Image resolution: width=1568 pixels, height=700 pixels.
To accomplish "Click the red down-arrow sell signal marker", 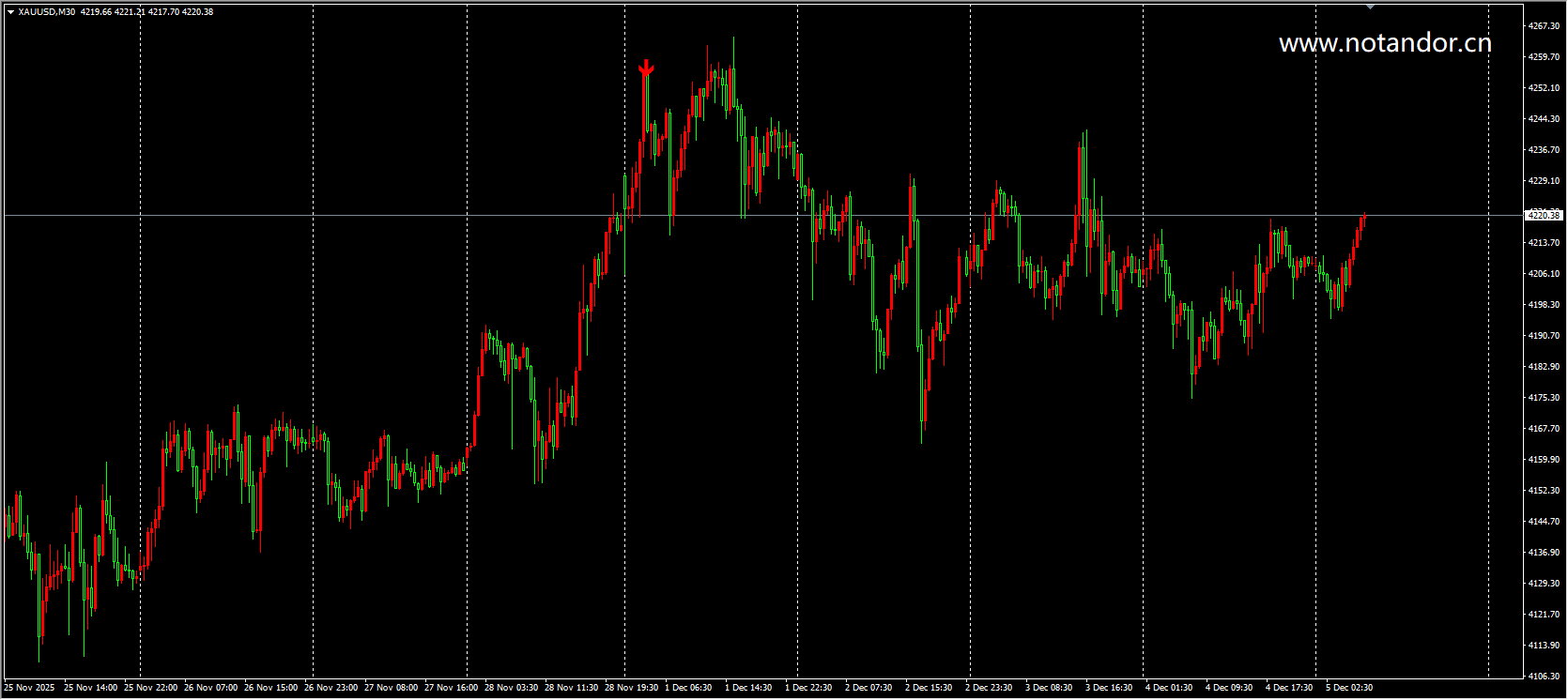I will pos(646,68).
